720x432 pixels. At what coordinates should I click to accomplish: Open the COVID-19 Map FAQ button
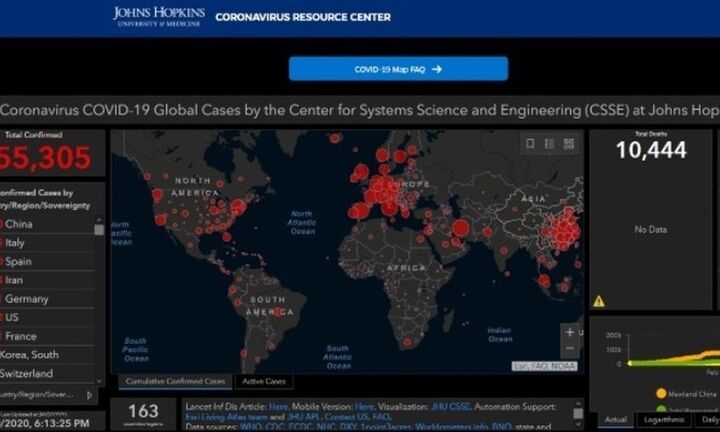point(398,69)
